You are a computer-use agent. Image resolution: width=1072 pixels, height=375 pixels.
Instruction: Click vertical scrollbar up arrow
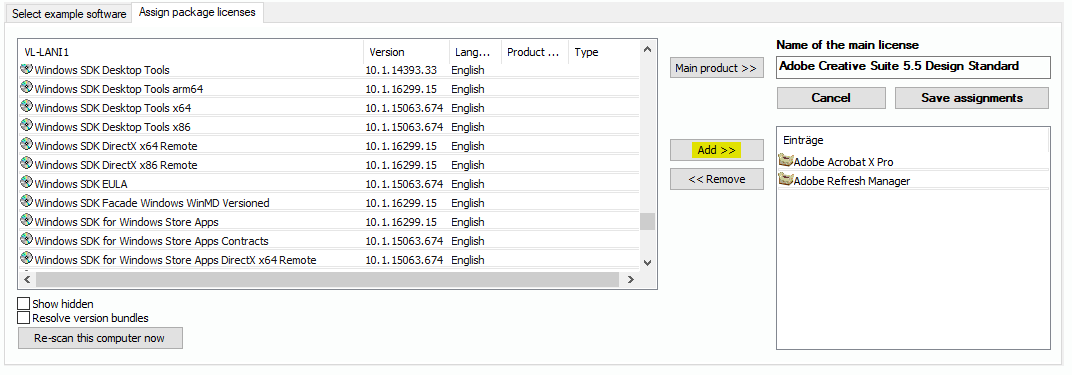pos(647,48)
